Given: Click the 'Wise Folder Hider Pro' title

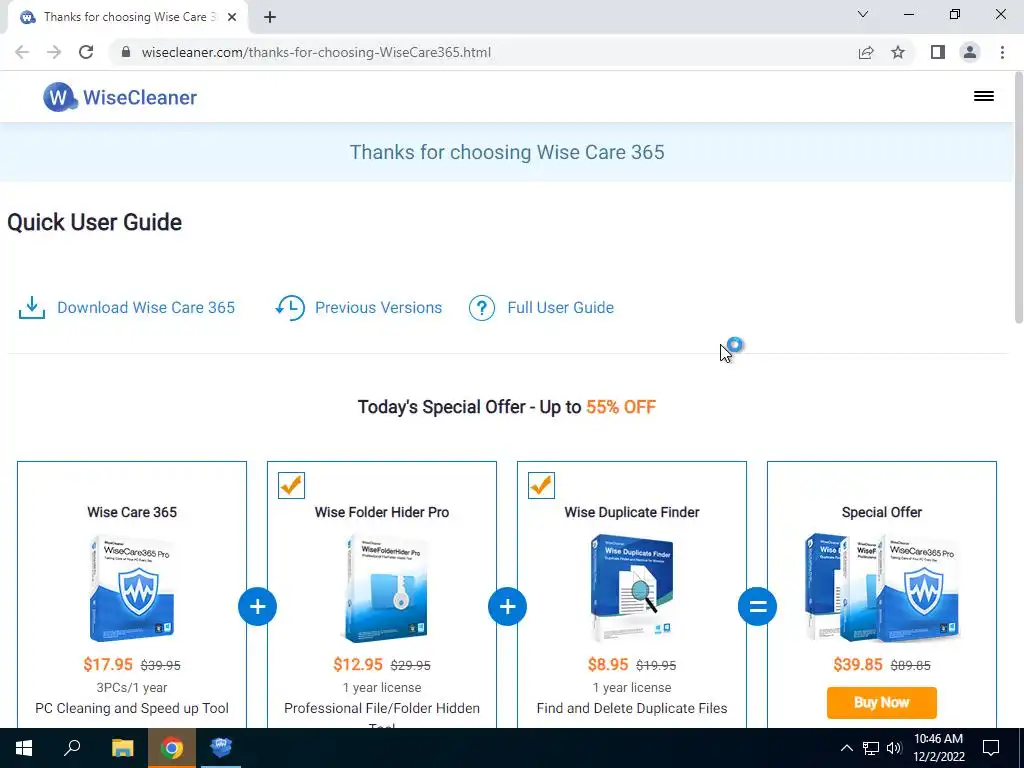Looking at the screenshot, I should point(382,512).
